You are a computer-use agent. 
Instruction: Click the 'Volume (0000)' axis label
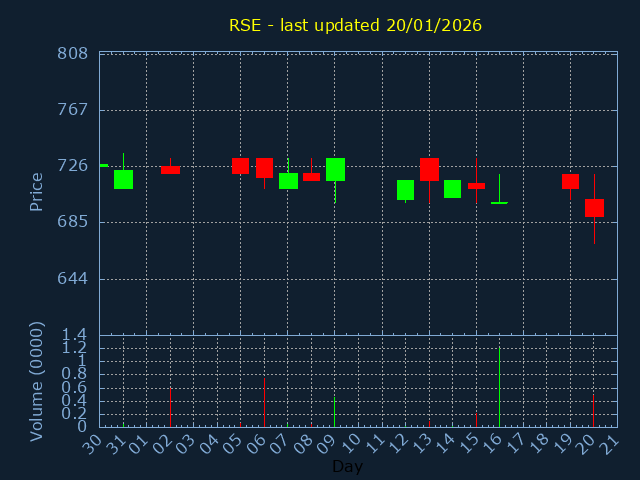(36, 381)
